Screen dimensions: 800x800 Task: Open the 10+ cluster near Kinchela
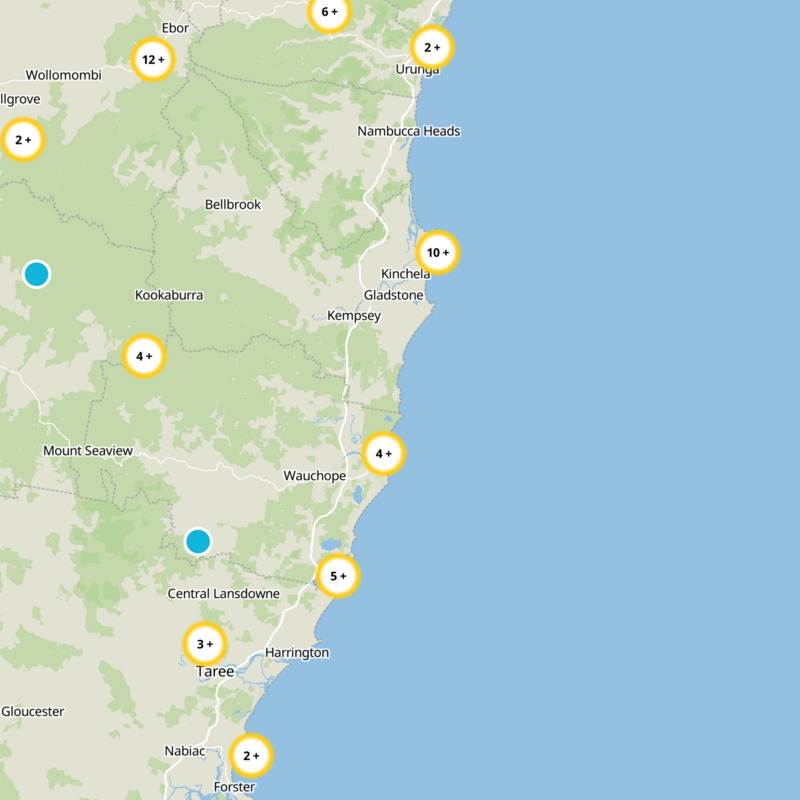coord(438,253)
